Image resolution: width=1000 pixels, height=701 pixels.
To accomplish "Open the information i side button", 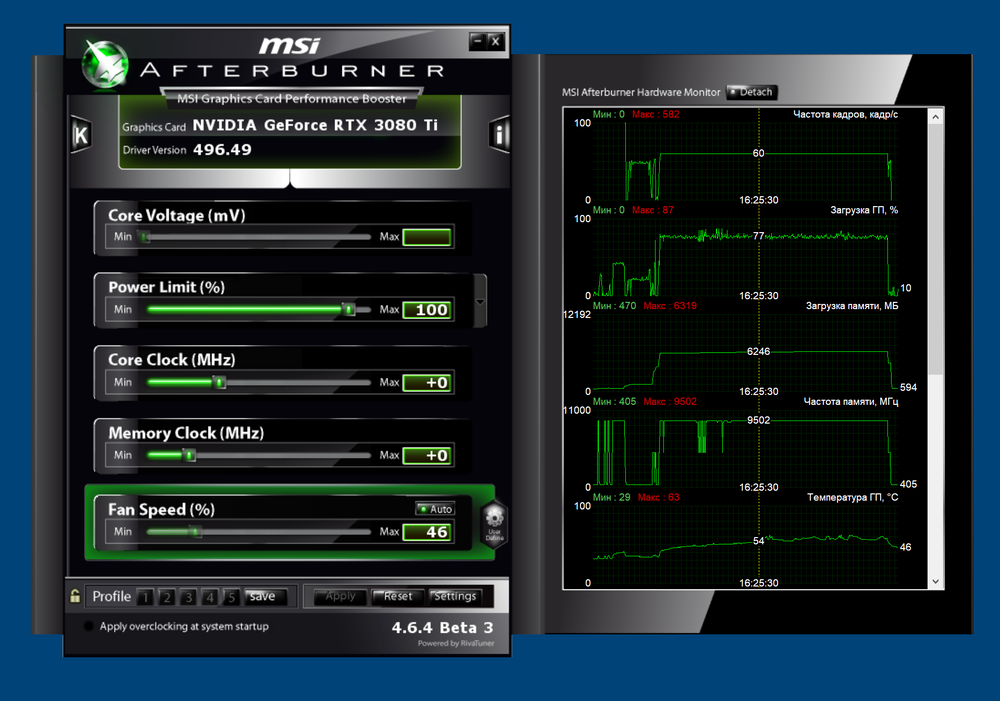I will pyautogui.click(x=499, y=135).
